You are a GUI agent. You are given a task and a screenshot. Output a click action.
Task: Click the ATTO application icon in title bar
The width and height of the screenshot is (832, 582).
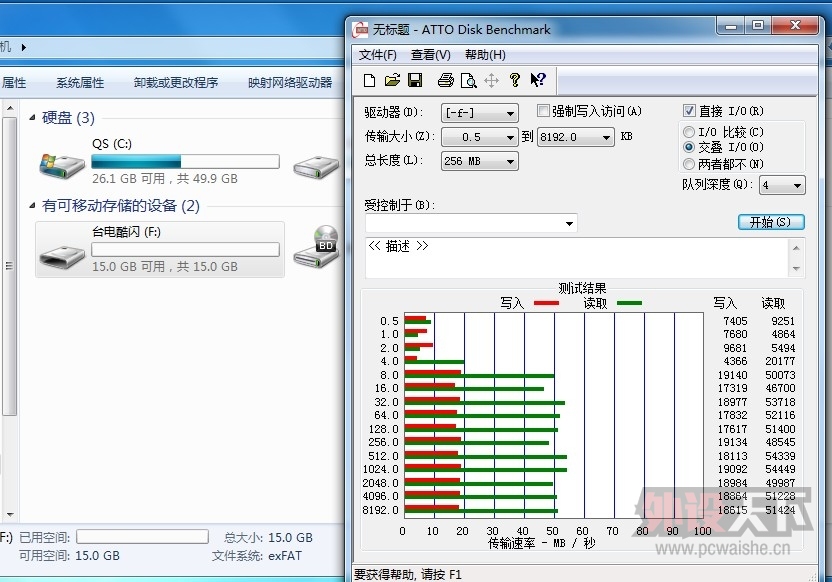click(x=360, y=30)
